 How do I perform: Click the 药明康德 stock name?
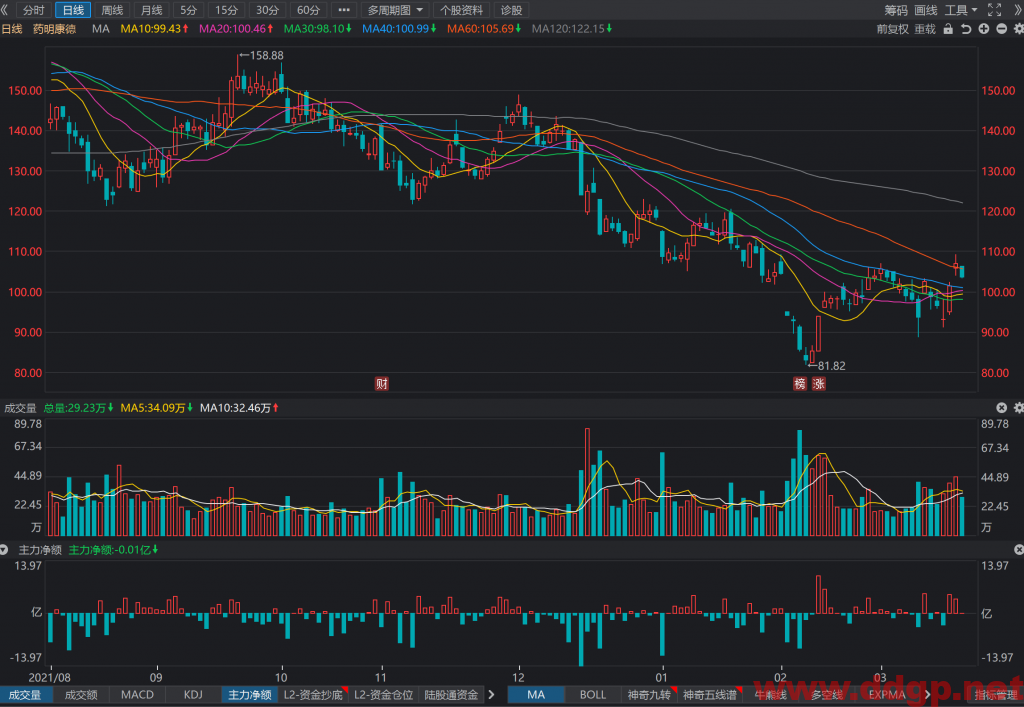54,29
